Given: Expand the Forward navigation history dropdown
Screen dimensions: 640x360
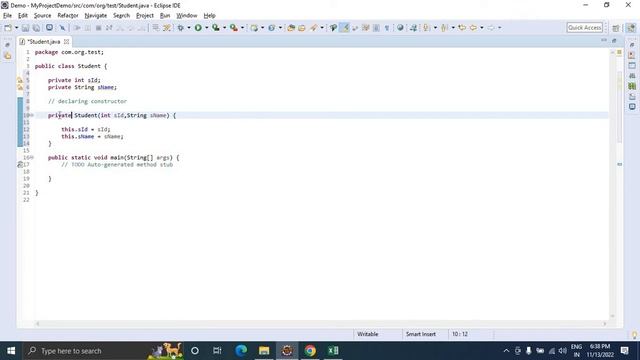Looking at the screenshot, I should click(500, 28).
